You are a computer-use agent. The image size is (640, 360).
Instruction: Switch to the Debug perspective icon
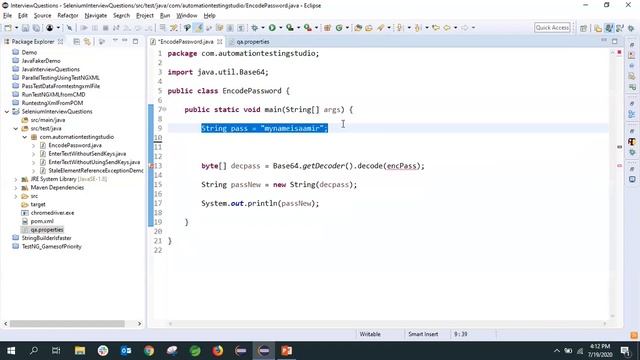(631, 28)
